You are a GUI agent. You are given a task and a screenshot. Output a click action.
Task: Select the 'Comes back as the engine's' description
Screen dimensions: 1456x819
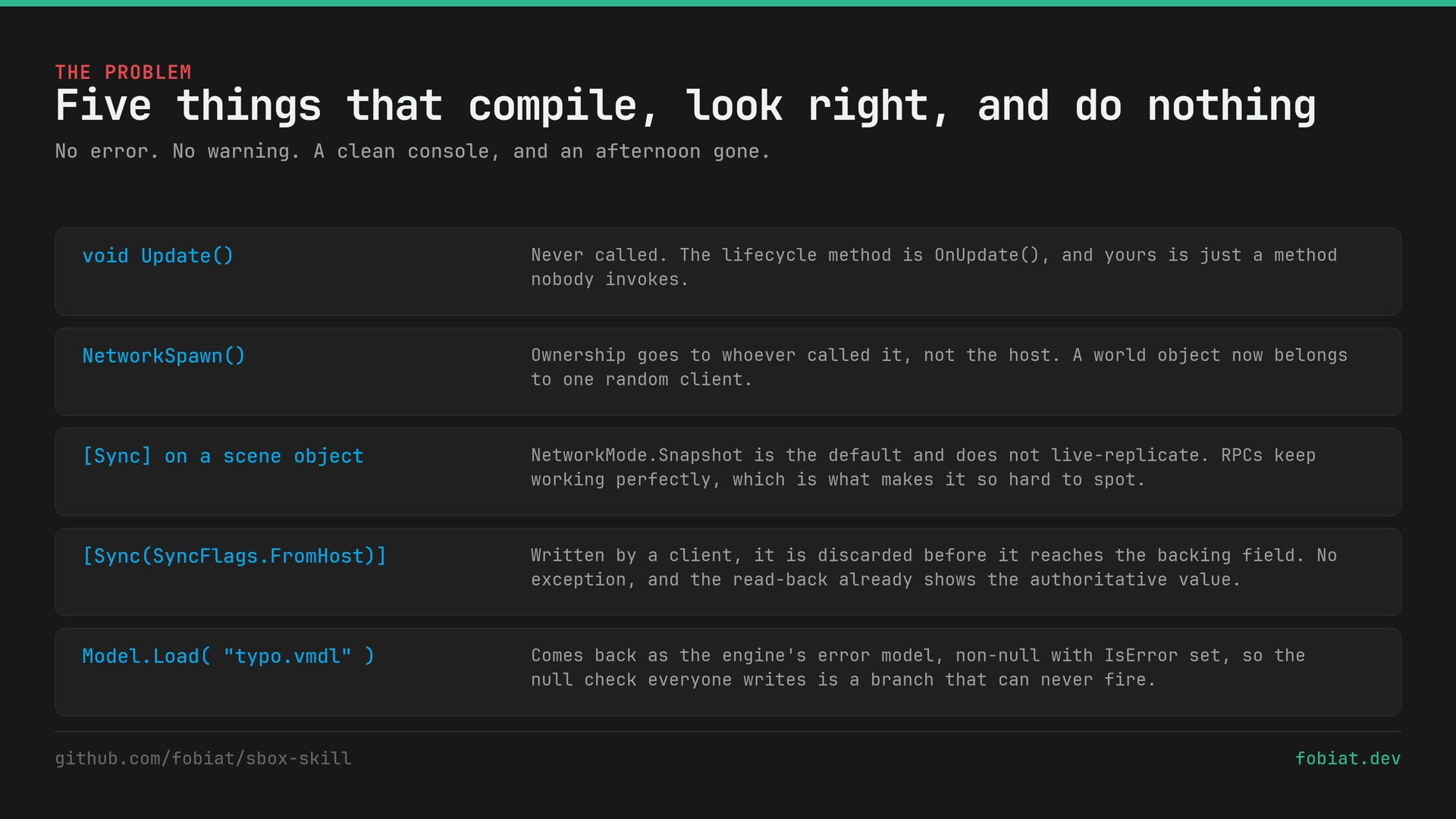tap(918, 667)
